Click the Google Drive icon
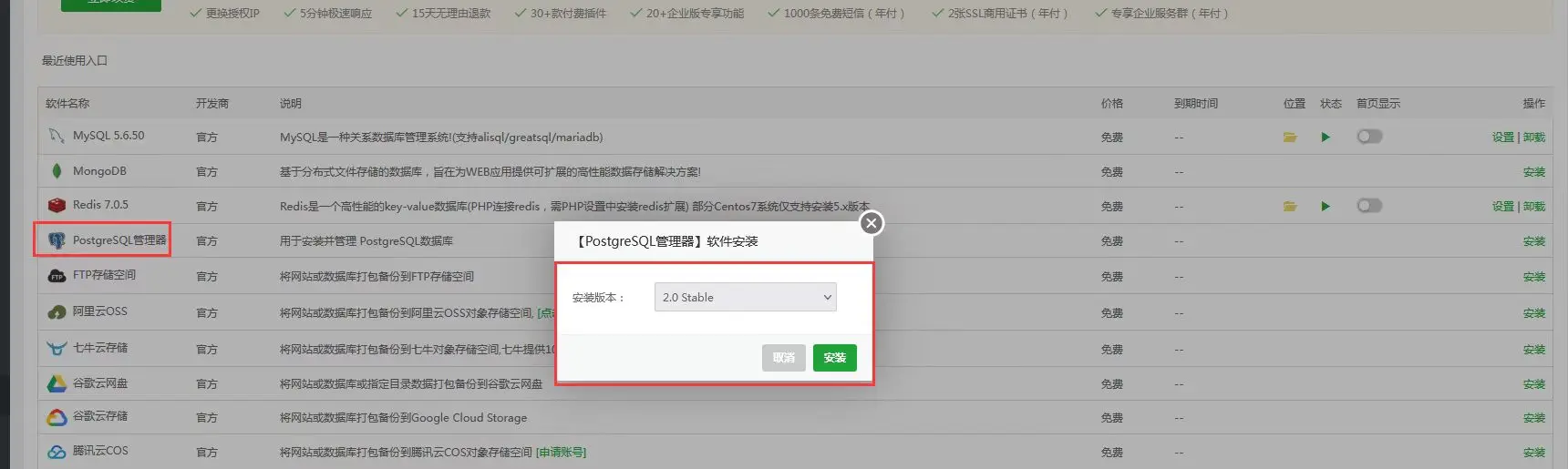The height and width of the screenshot is (469, 1568). coord(57,383)
